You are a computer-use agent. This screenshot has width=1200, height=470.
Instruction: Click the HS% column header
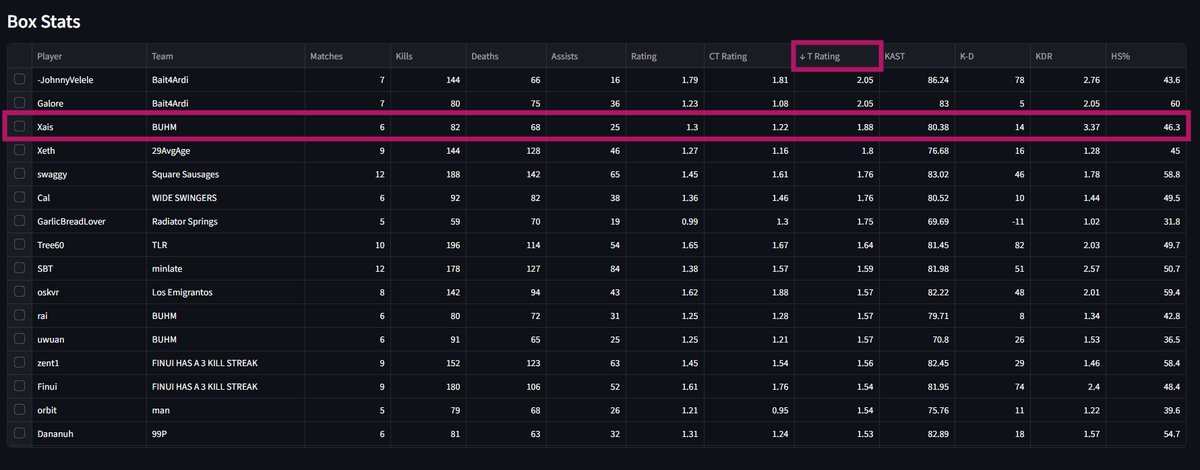1146,56
